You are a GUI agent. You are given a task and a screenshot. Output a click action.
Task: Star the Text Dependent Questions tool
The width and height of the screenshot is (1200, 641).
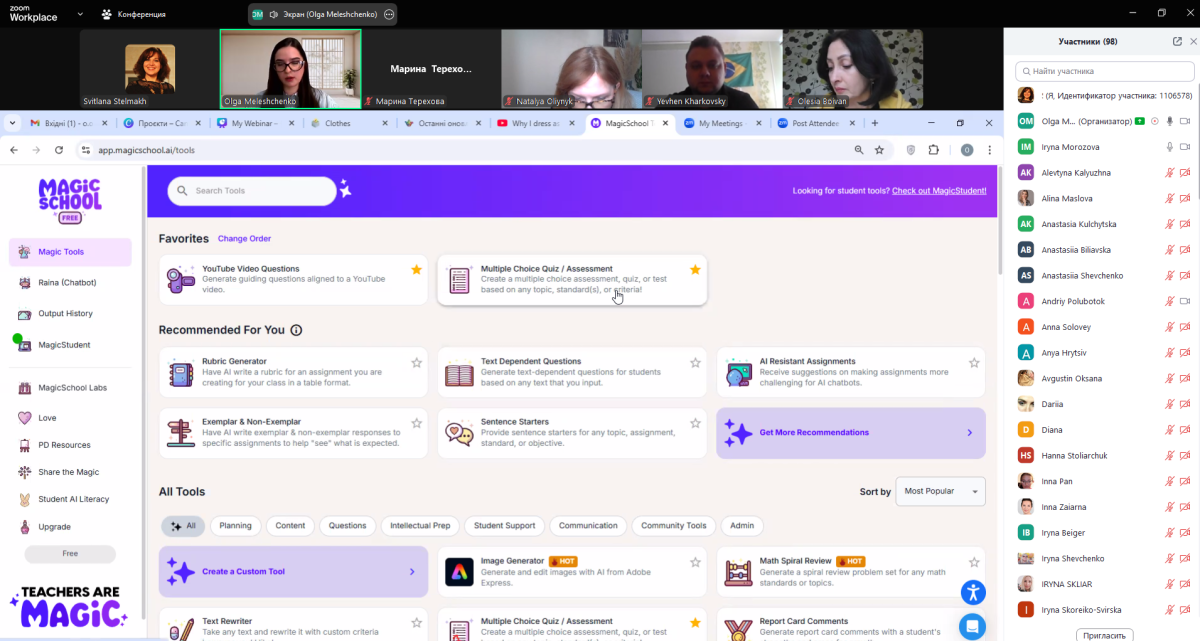(x=695, y=362)
